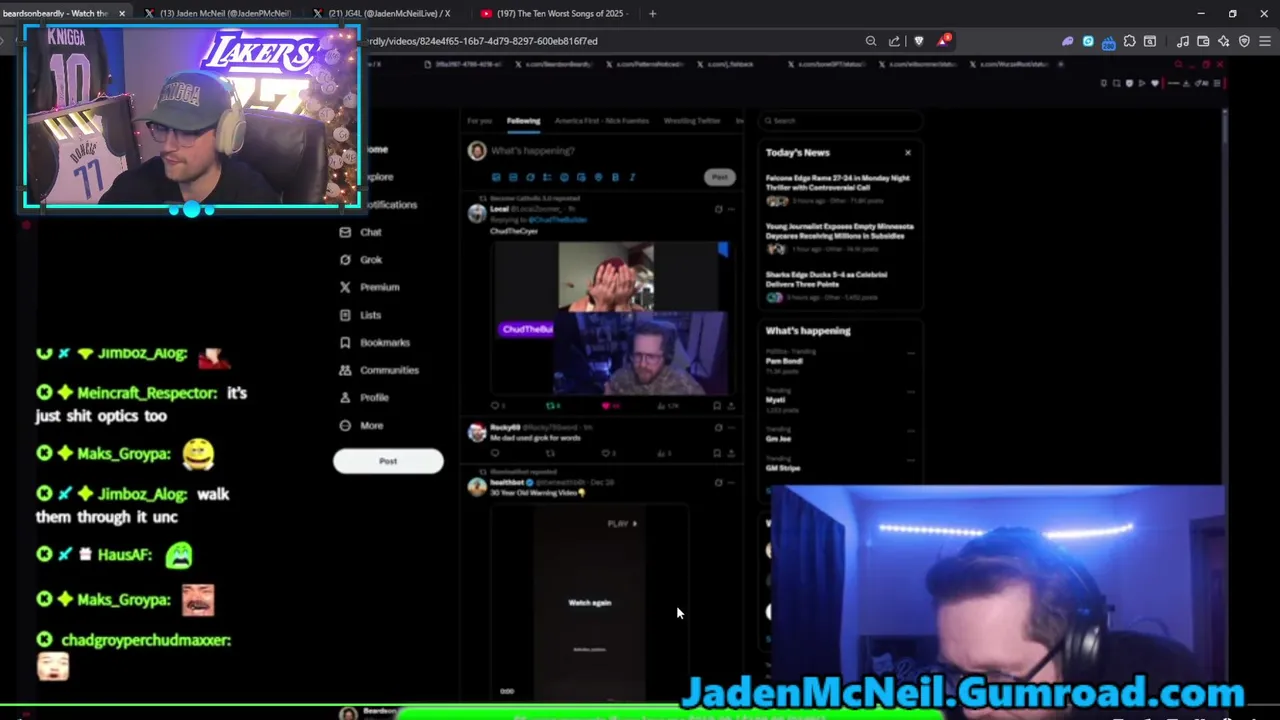This screenshot has width=1280, height=720.
Task: Open Young Journalist Exposes Minnesota Daycares story
Action: (x=839, y=238)
